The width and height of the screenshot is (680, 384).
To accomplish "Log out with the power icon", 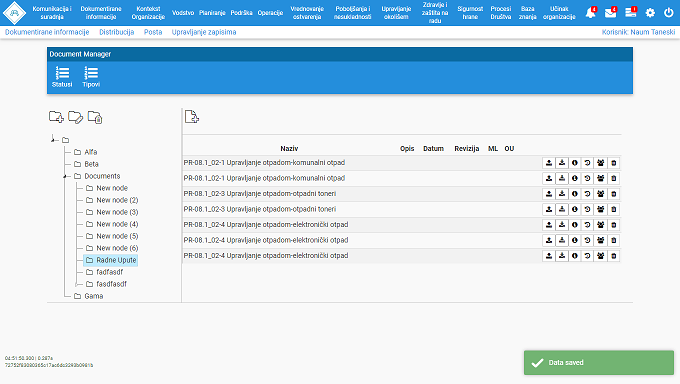I will point(669,13).
